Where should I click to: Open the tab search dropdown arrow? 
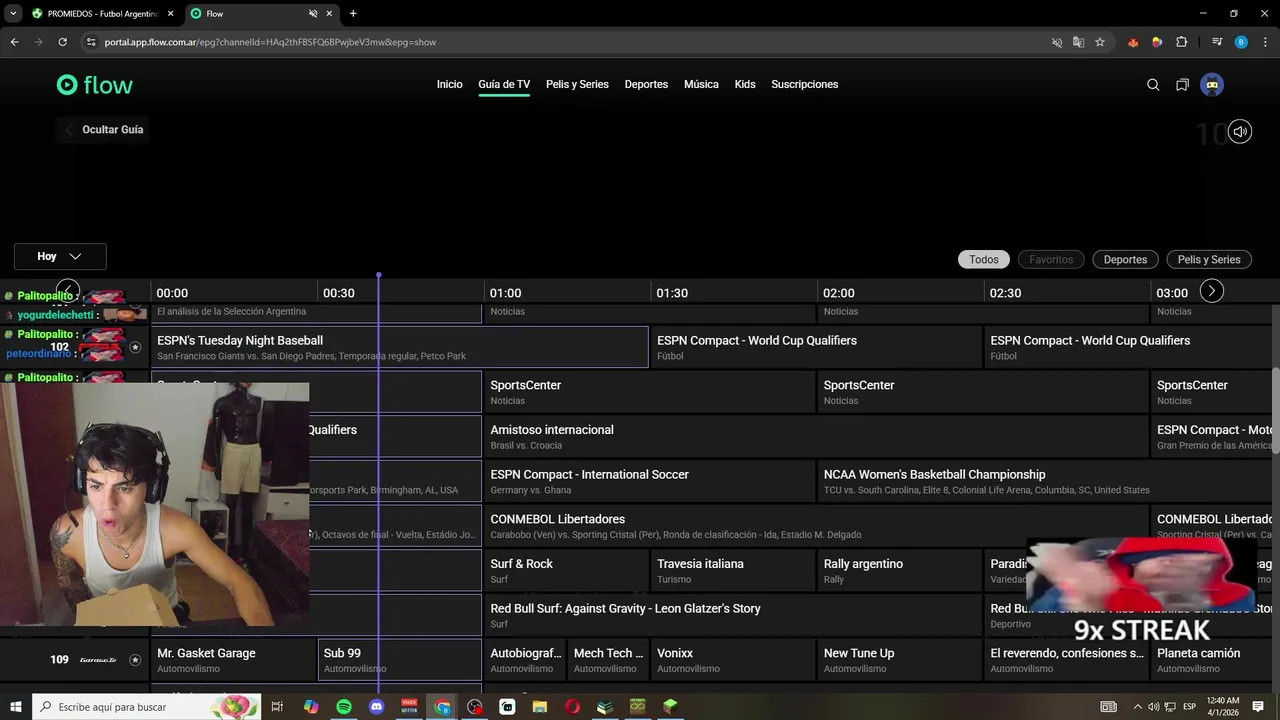click(13, 14)
